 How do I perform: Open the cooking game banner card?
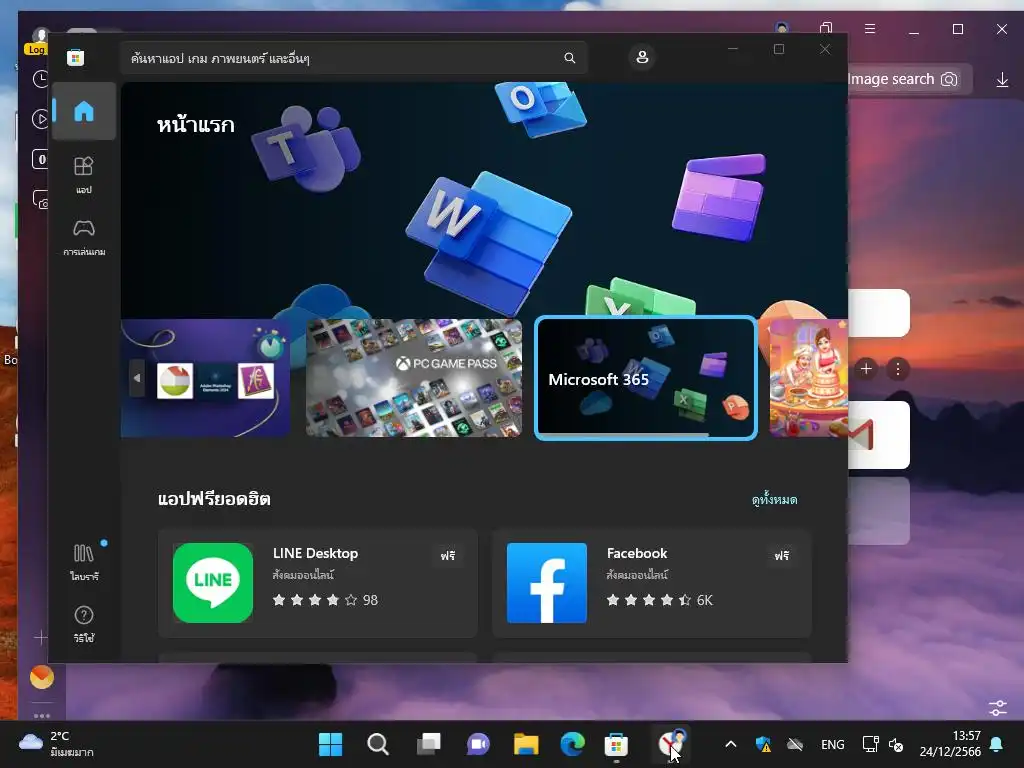808,377
